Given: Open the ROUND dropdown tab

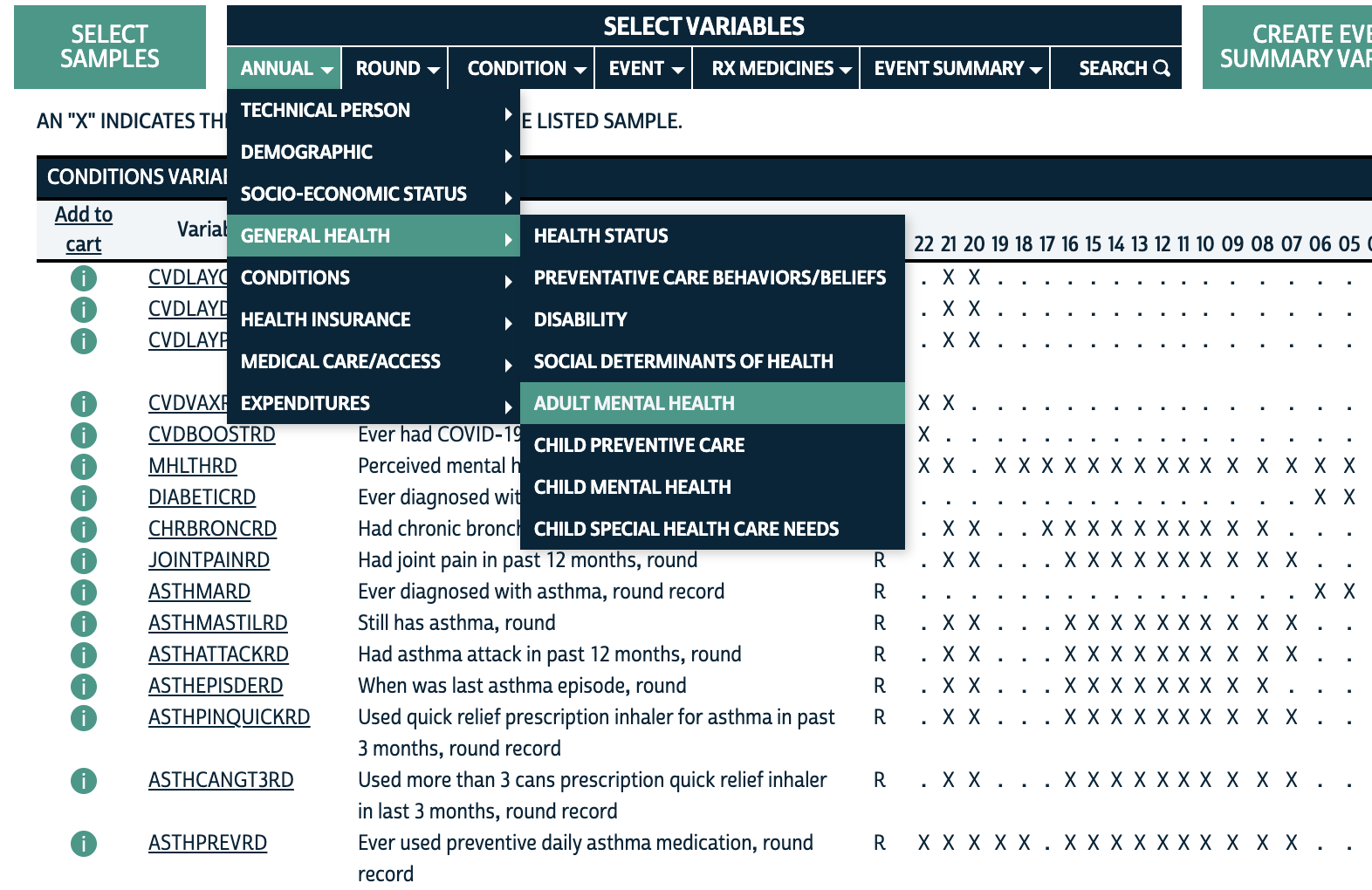Looking at the screenshot, I should click(x=395, y=68).
